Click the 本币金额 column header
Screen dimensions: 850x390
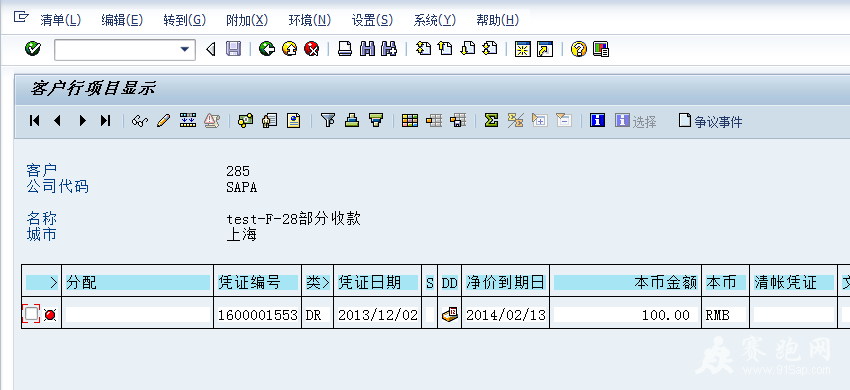pos(626,282)
